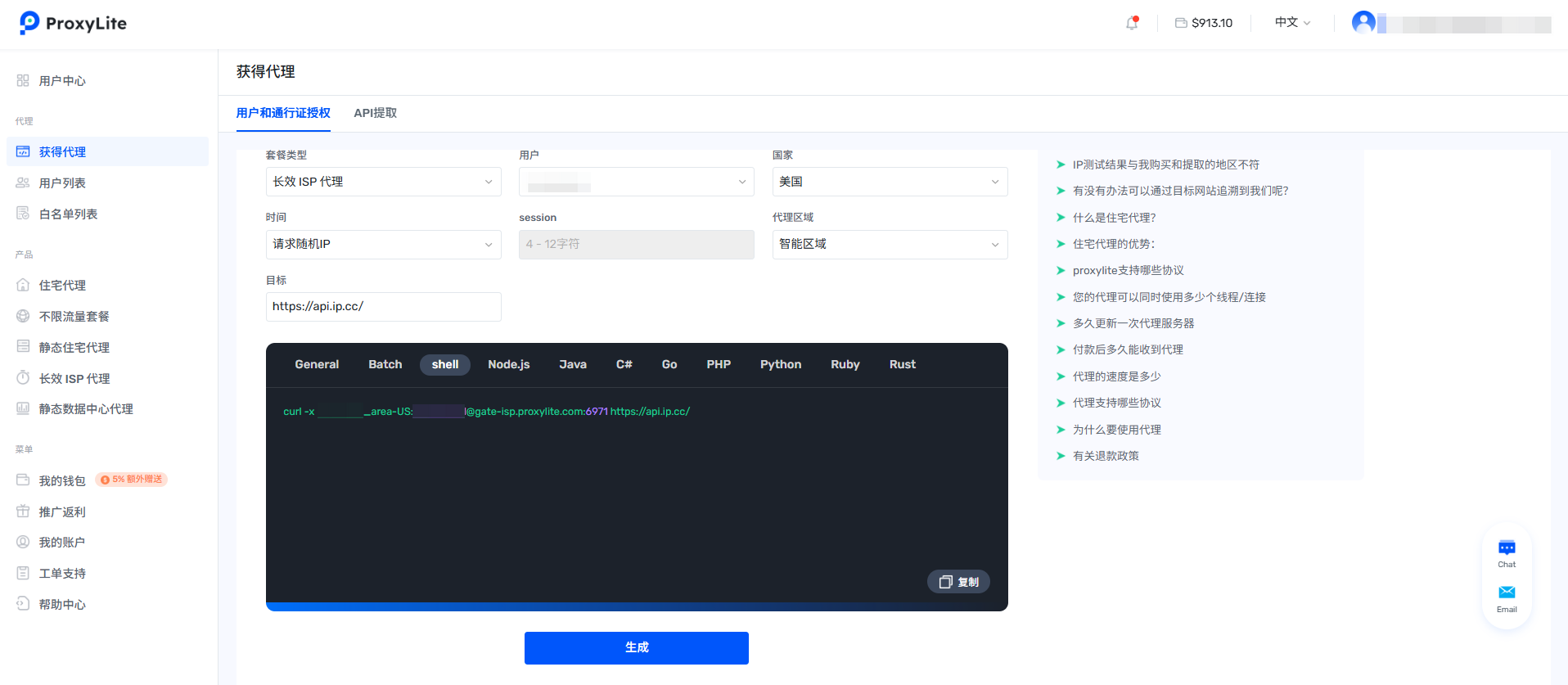Click the 工单支持 icon

click(x=23, y=573)
